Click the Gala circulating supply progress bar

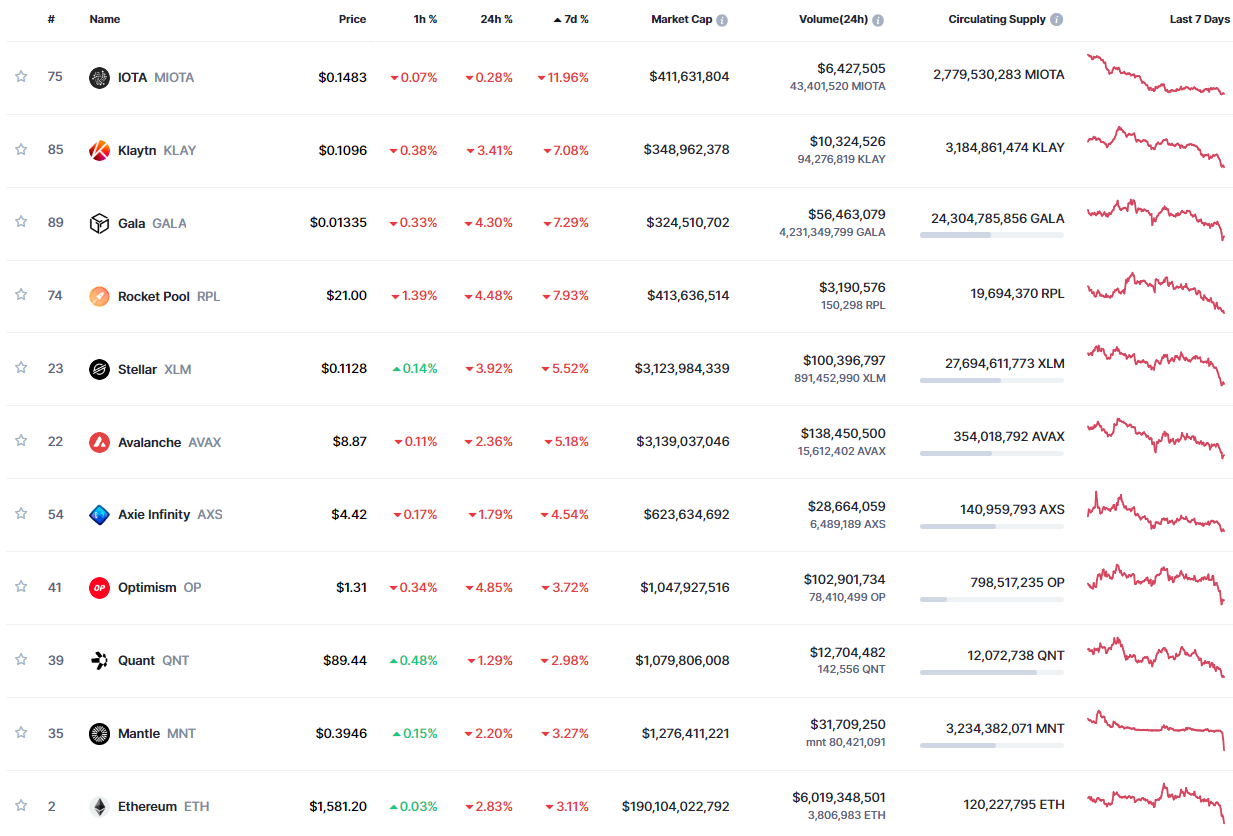coord(991,235)
